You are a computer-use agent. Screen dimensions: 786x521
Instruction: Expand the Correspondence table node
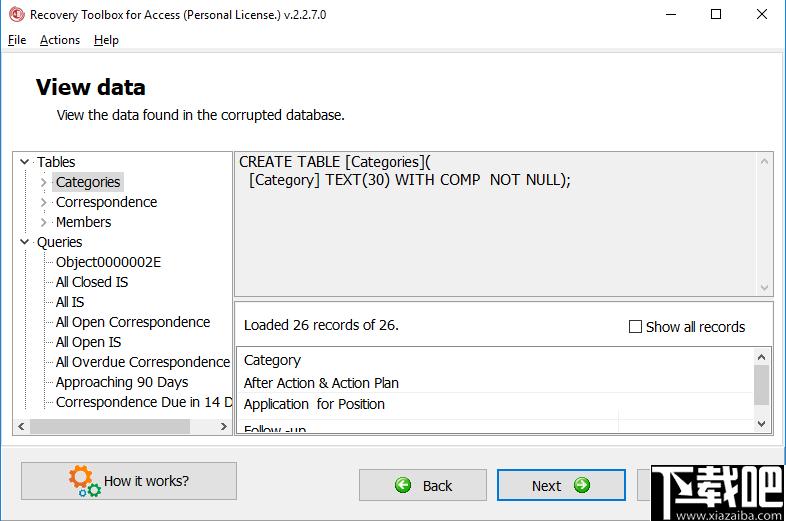pos(44,202)
